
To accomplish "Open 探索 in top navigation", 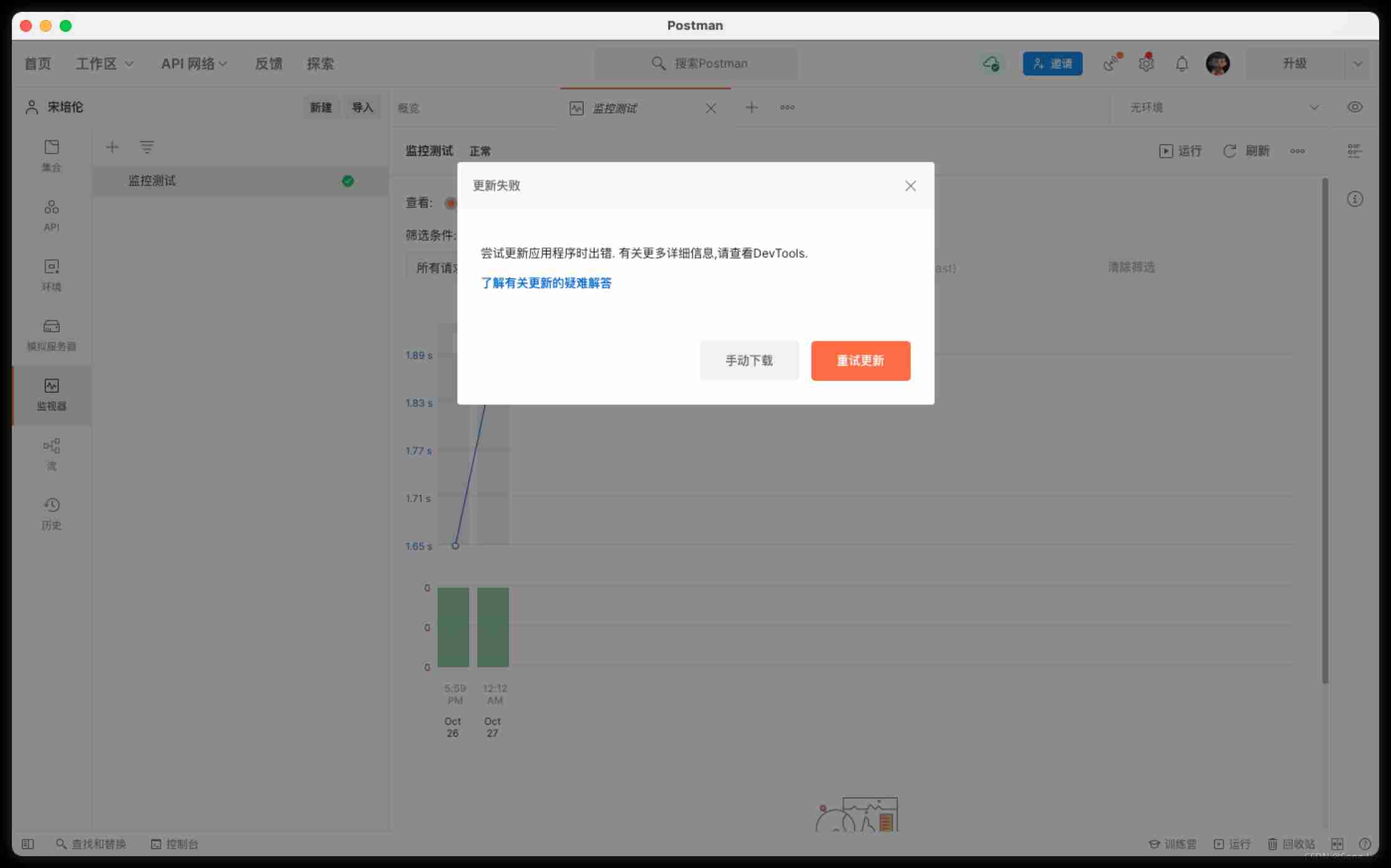I will point(320,63).
